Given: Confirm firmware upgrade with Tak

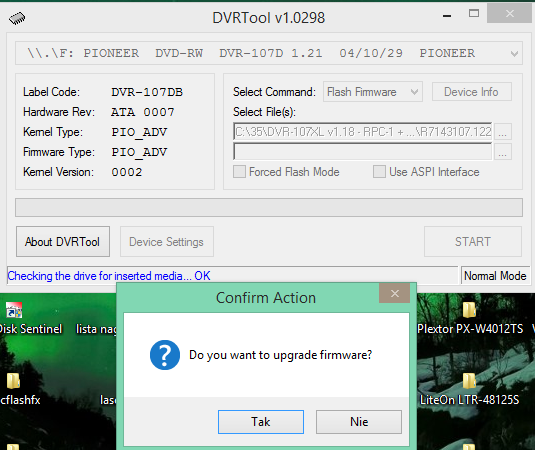Looking at the screenshot, I should (261, 422).
